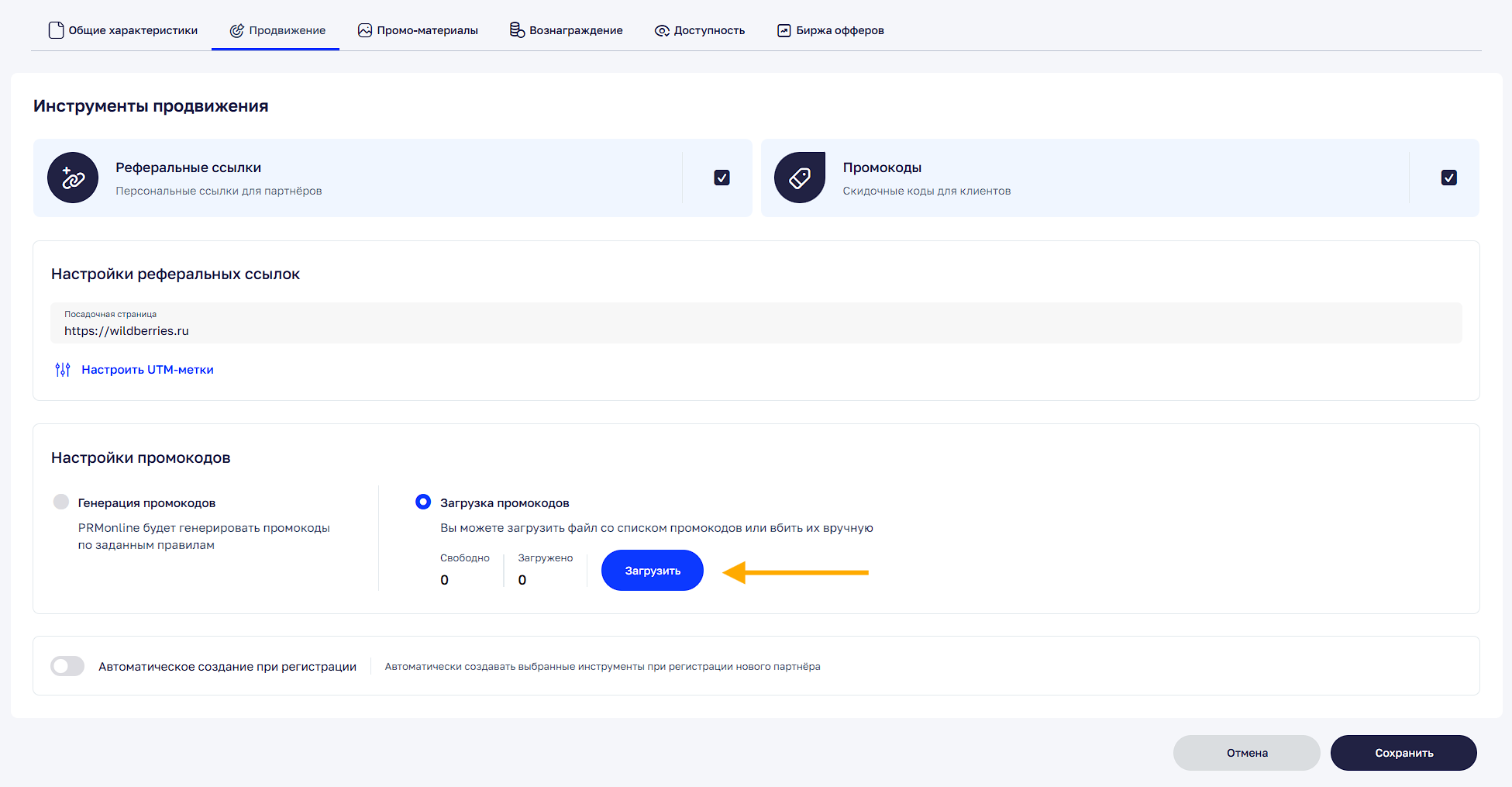Uncheck the Промокоды checkbox
The width and height of the screenshot is (1512, 787).
pos(1448,178)
